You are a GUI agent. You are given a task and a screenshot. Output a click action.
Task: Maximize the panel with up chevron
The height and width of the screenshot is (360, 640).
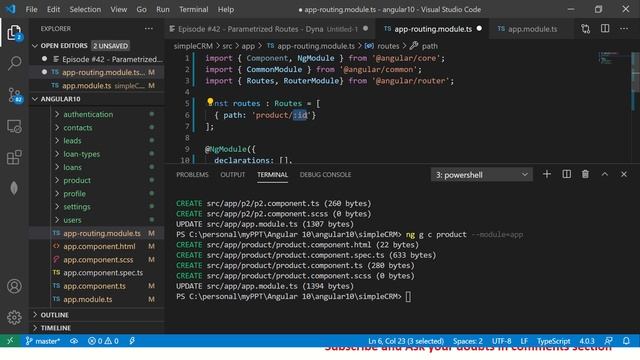coord(605,174)
